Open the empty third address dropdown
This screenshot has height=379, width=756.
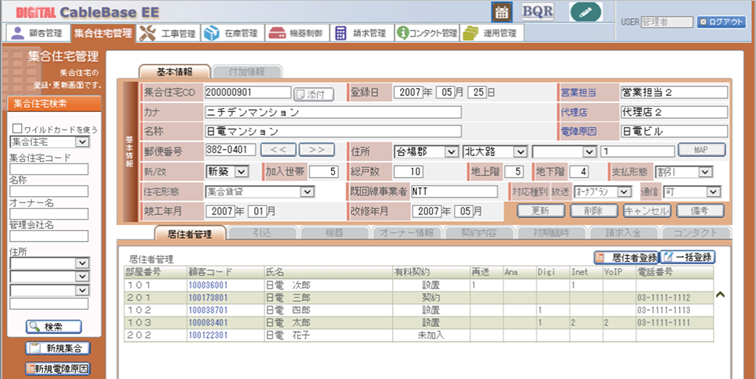click(x=564, y=151)
